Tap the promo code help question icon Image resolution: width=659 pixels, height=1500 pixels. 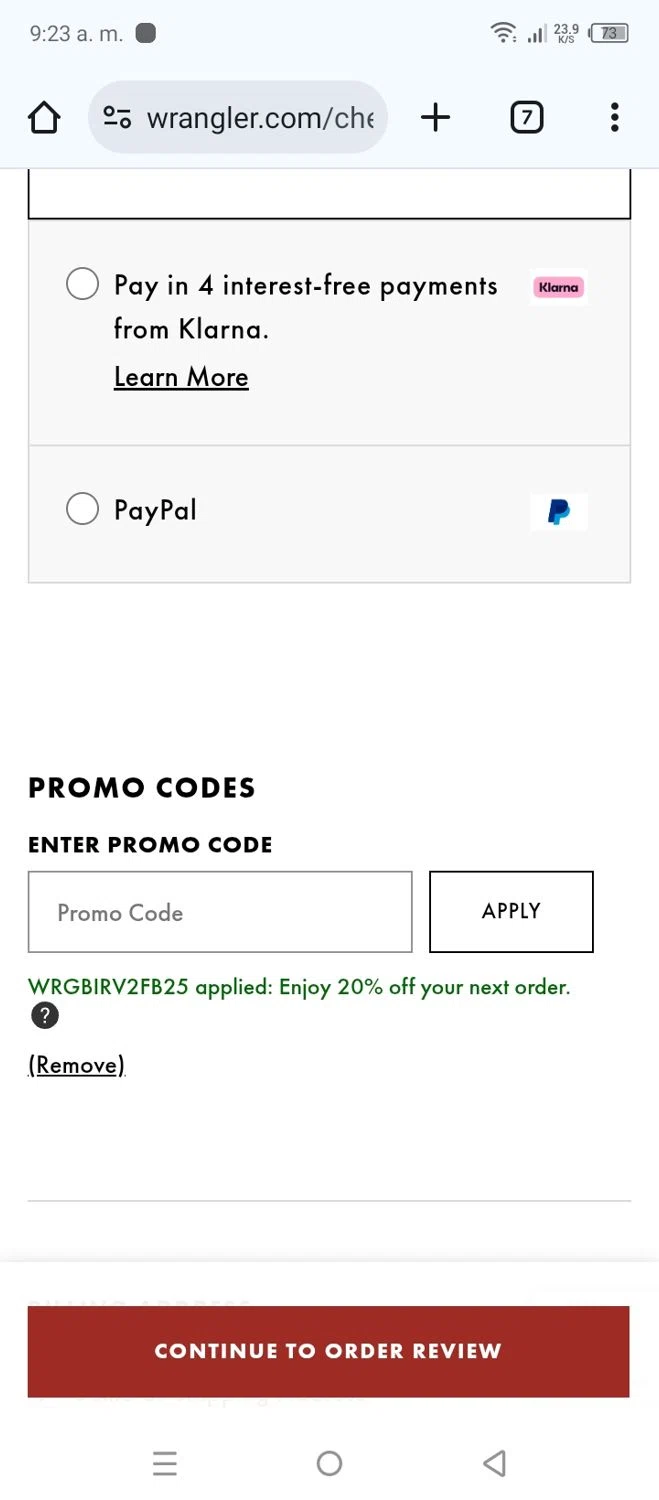click(45, 1016)
